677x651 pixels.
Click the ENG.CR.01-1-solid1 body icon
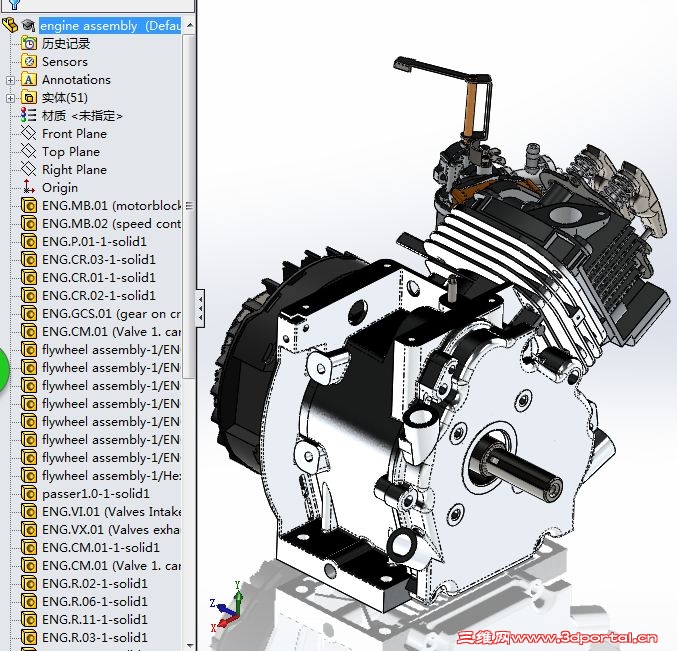click(x=29, y=277)
